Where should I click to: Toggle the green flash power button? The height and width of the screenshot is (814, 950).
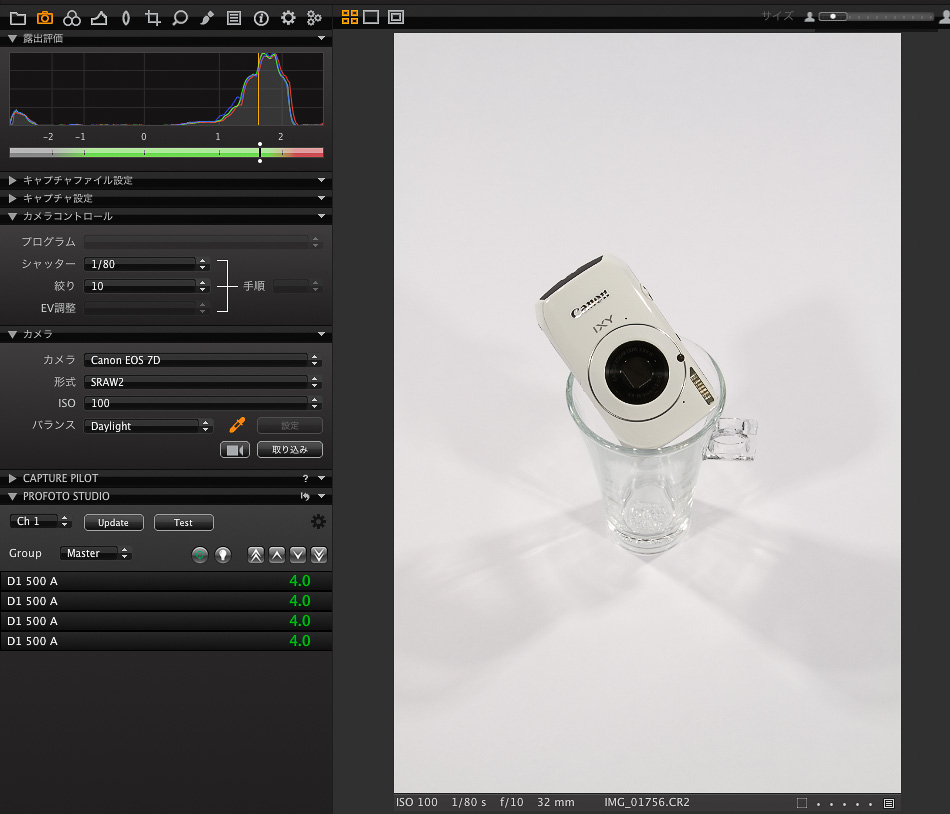click(x=200, y=554)
